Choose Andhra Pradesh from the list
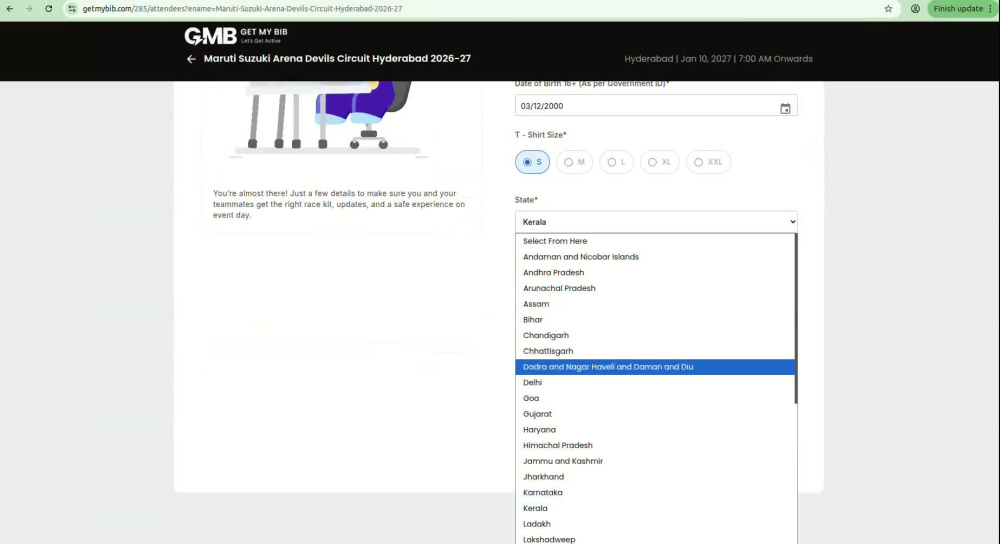Screen dimensions: 1000x544 [655, 272]
